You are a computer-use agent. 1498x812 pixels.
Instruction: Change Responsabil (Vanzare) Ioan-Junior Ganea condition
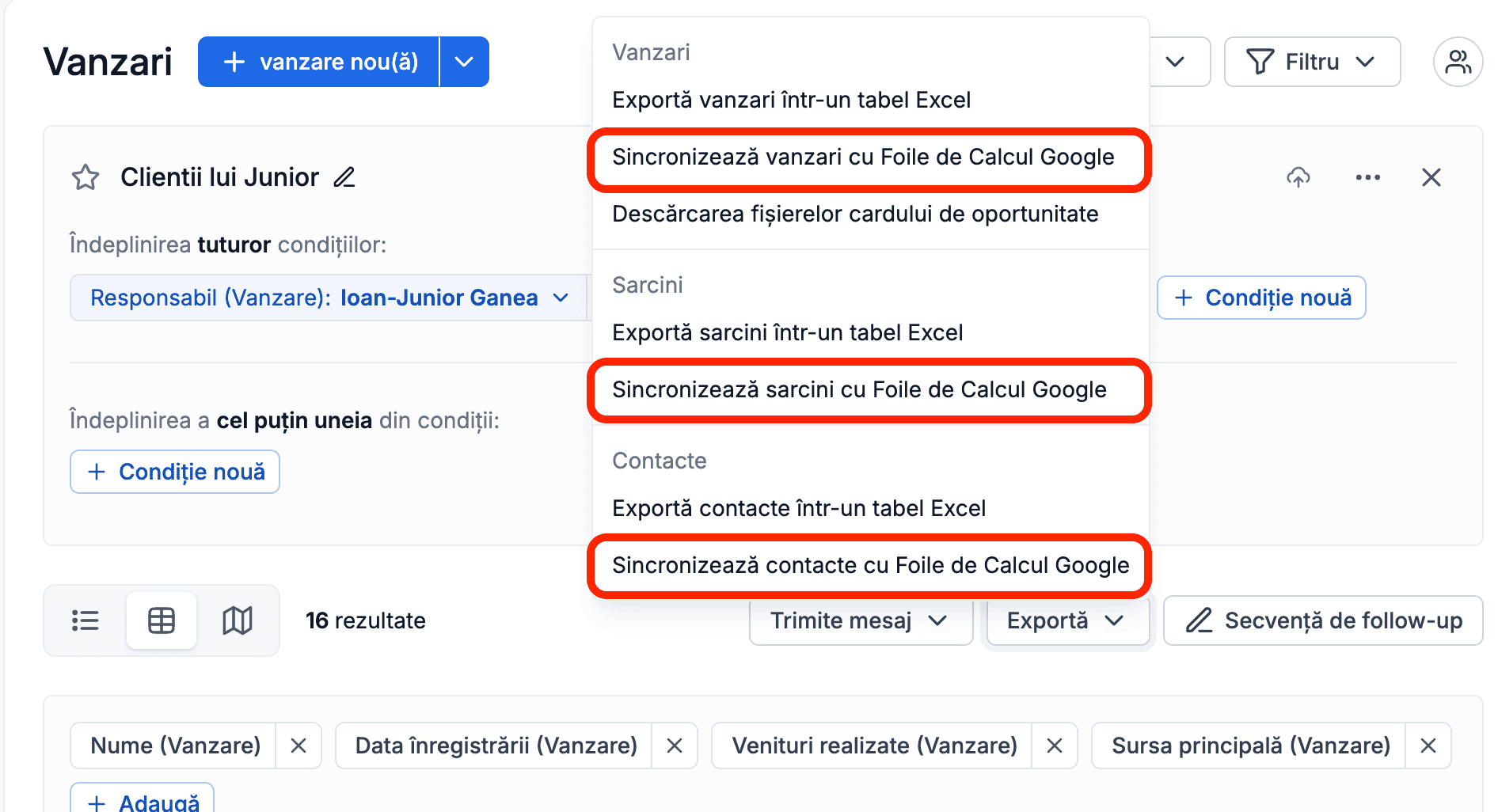[329, 298]
